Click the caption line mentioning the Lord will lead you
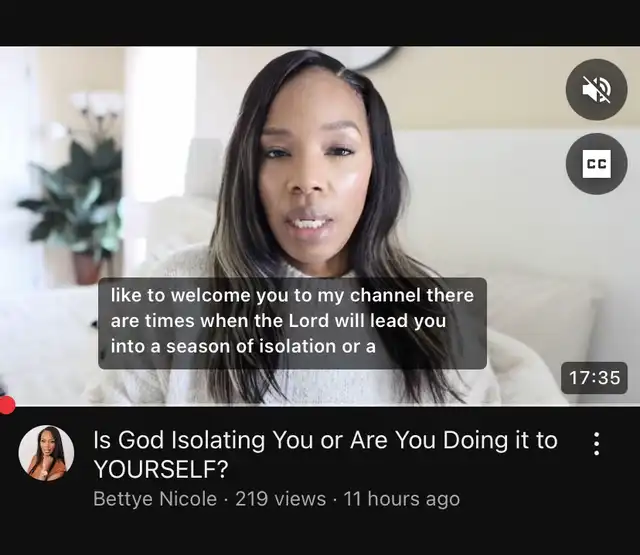The height and width of the screenshot is (555, 640). (x=278, y=321)
